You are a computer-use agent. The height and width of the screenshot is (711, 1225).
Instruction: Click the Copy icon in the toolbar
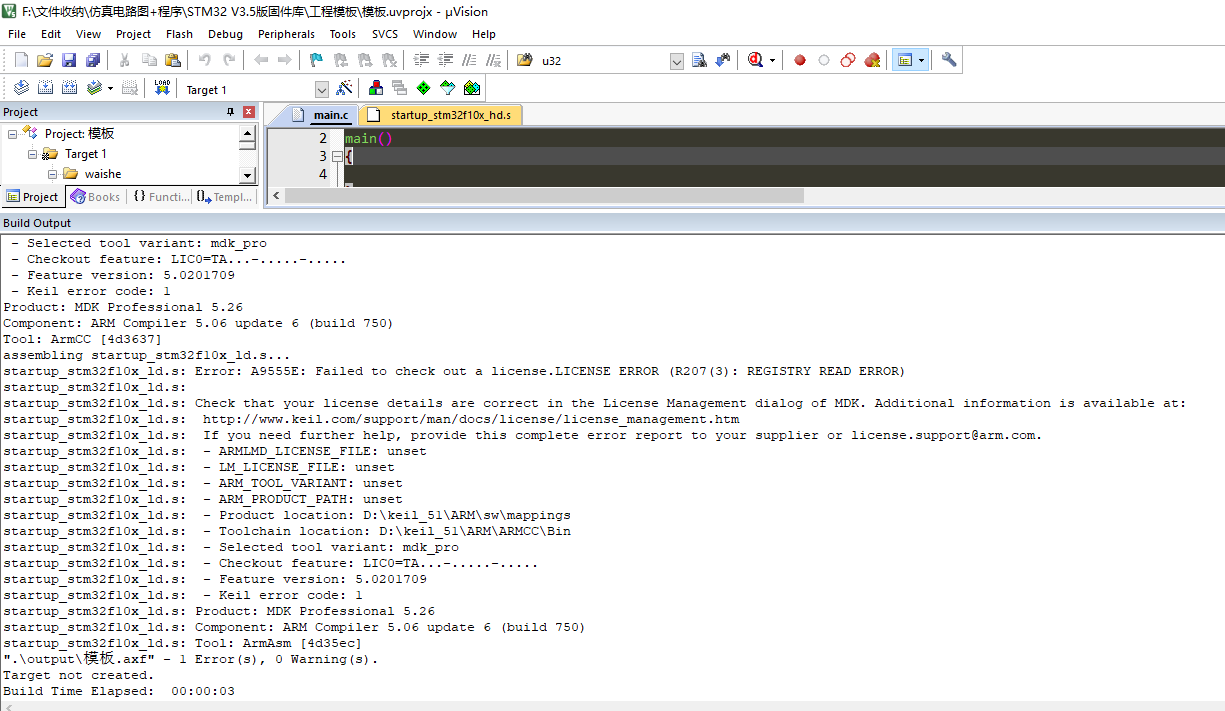pyautogui.click(x=149, y=61)
